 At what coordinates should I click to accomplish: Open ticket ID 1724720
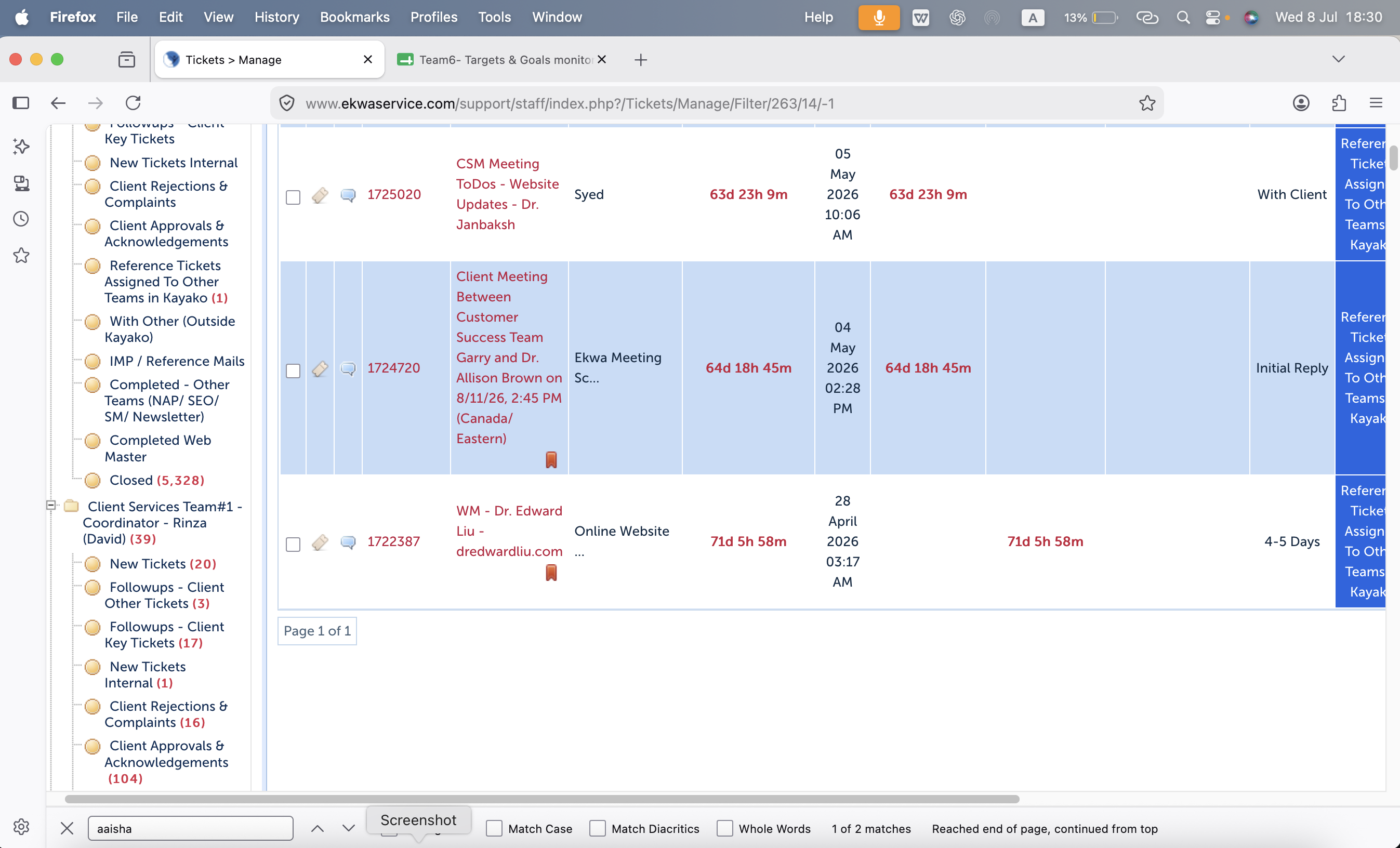pos(393,368)
